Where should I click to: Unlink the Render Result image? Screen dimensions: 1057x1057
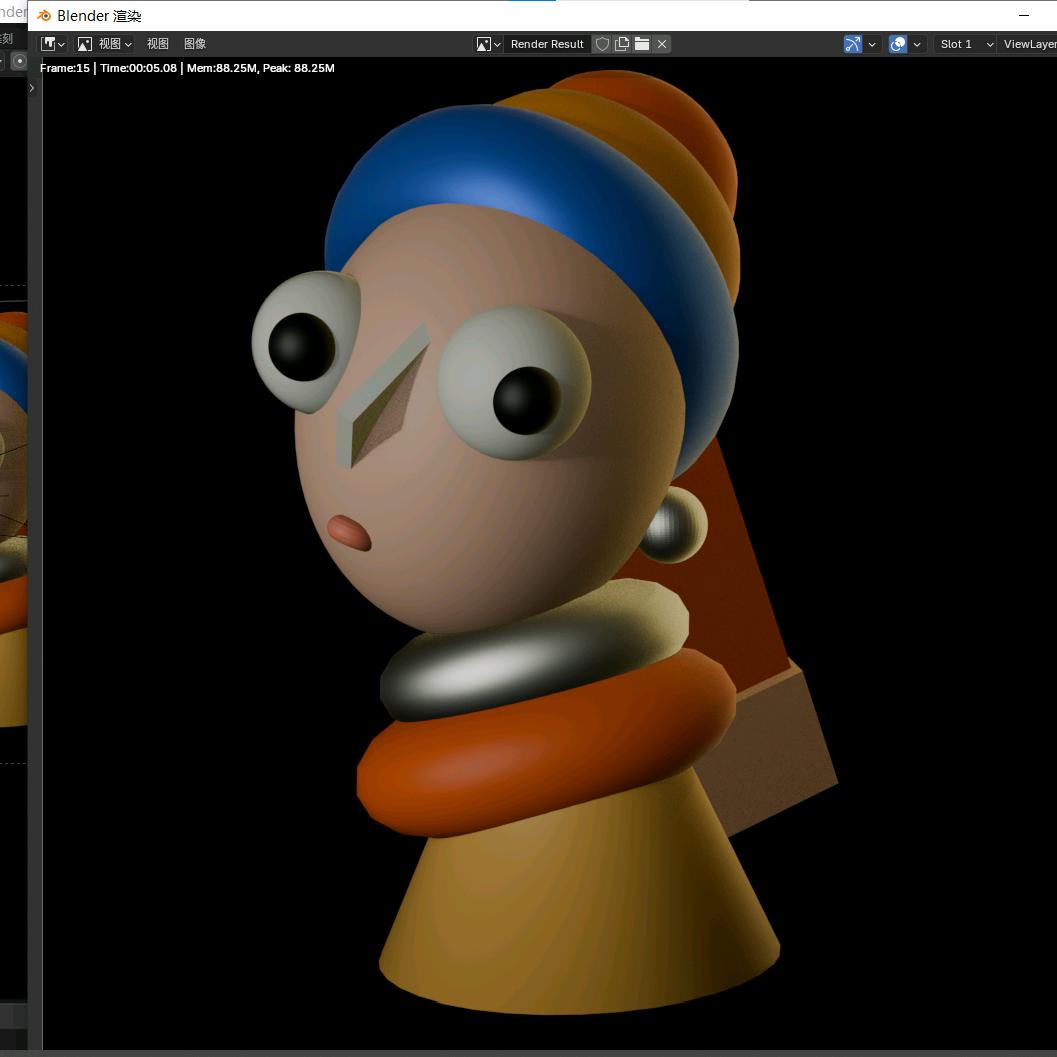[x=662, y=44]
